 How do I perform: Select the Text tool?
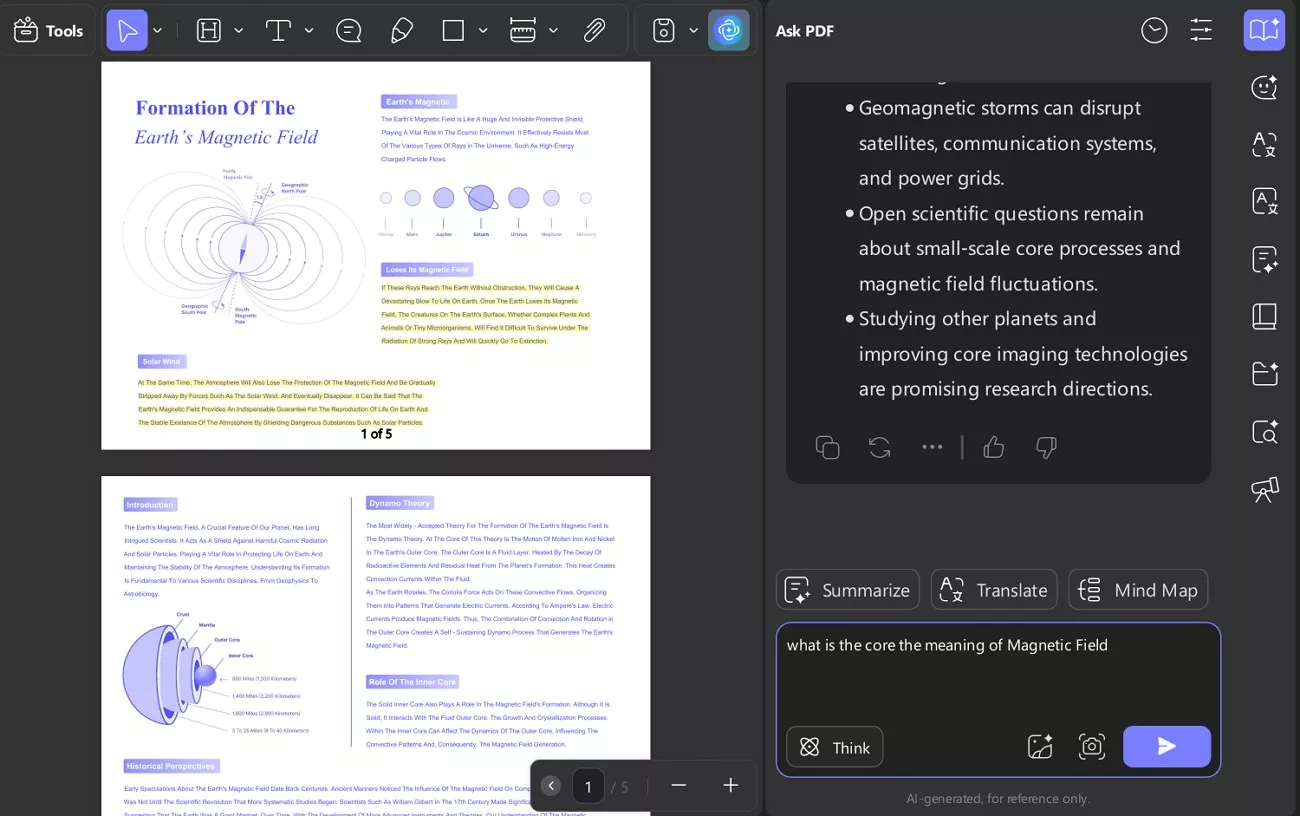(278, 30)
